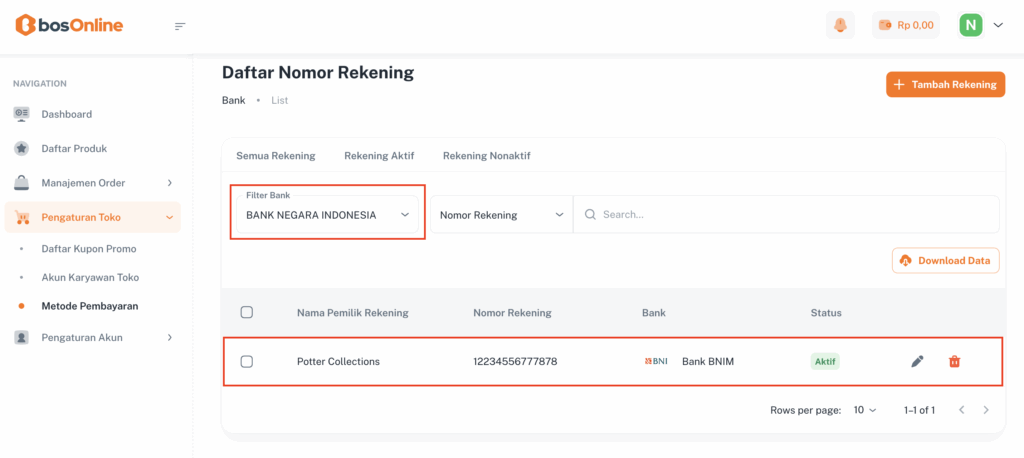Switch to the Rekening Aktif tab
1024x458 pixels.
pos(379,156)
